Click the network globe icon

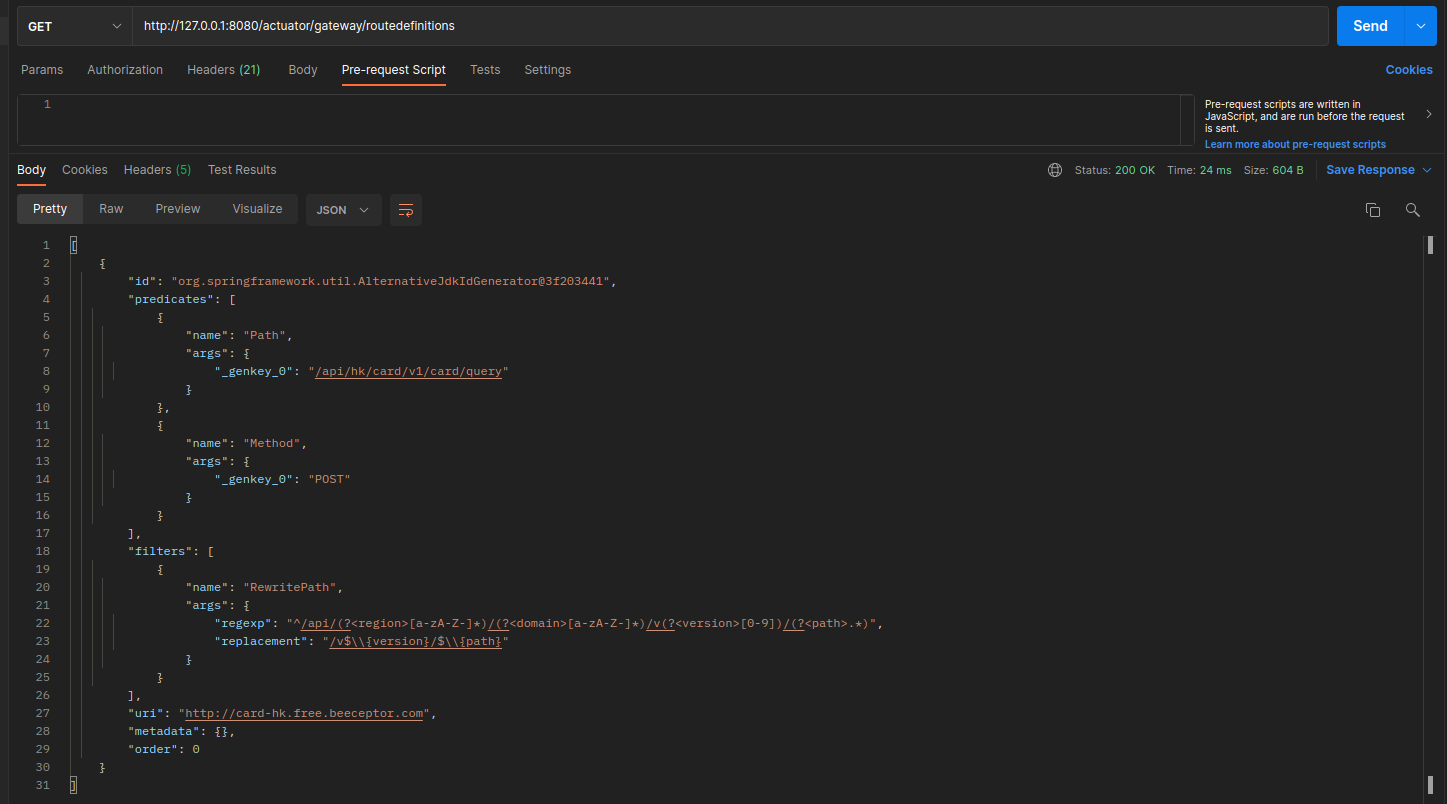(1055, 170)
